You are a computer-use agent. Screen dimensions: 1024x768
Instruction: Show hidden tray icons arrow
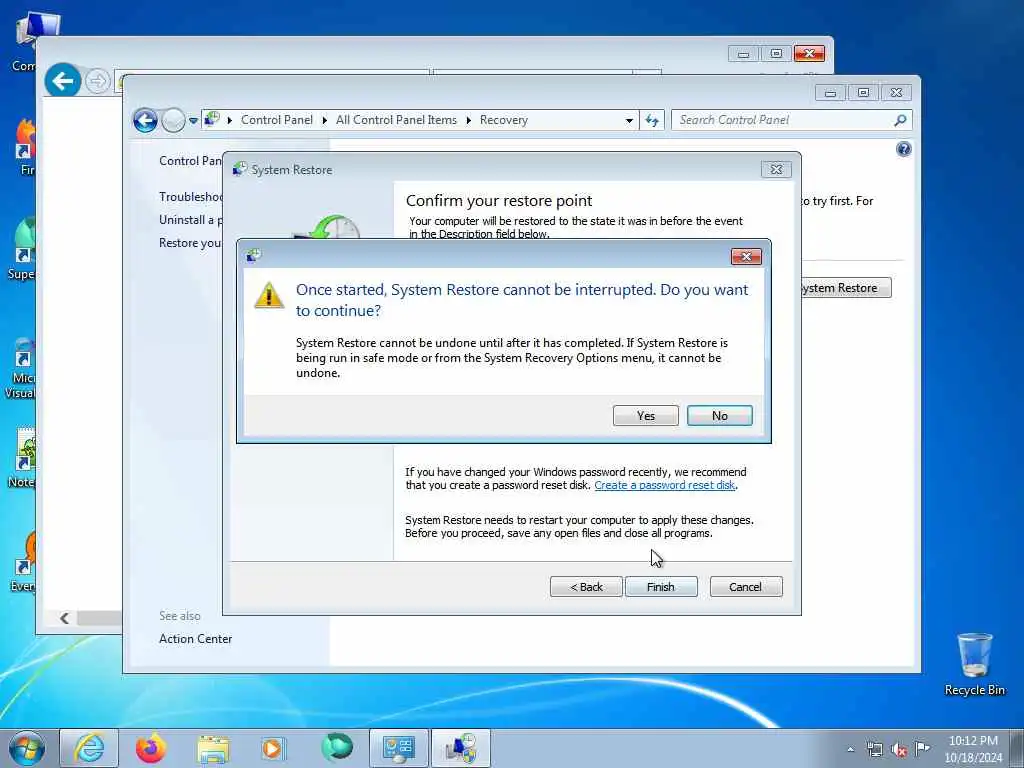(850, 749)
